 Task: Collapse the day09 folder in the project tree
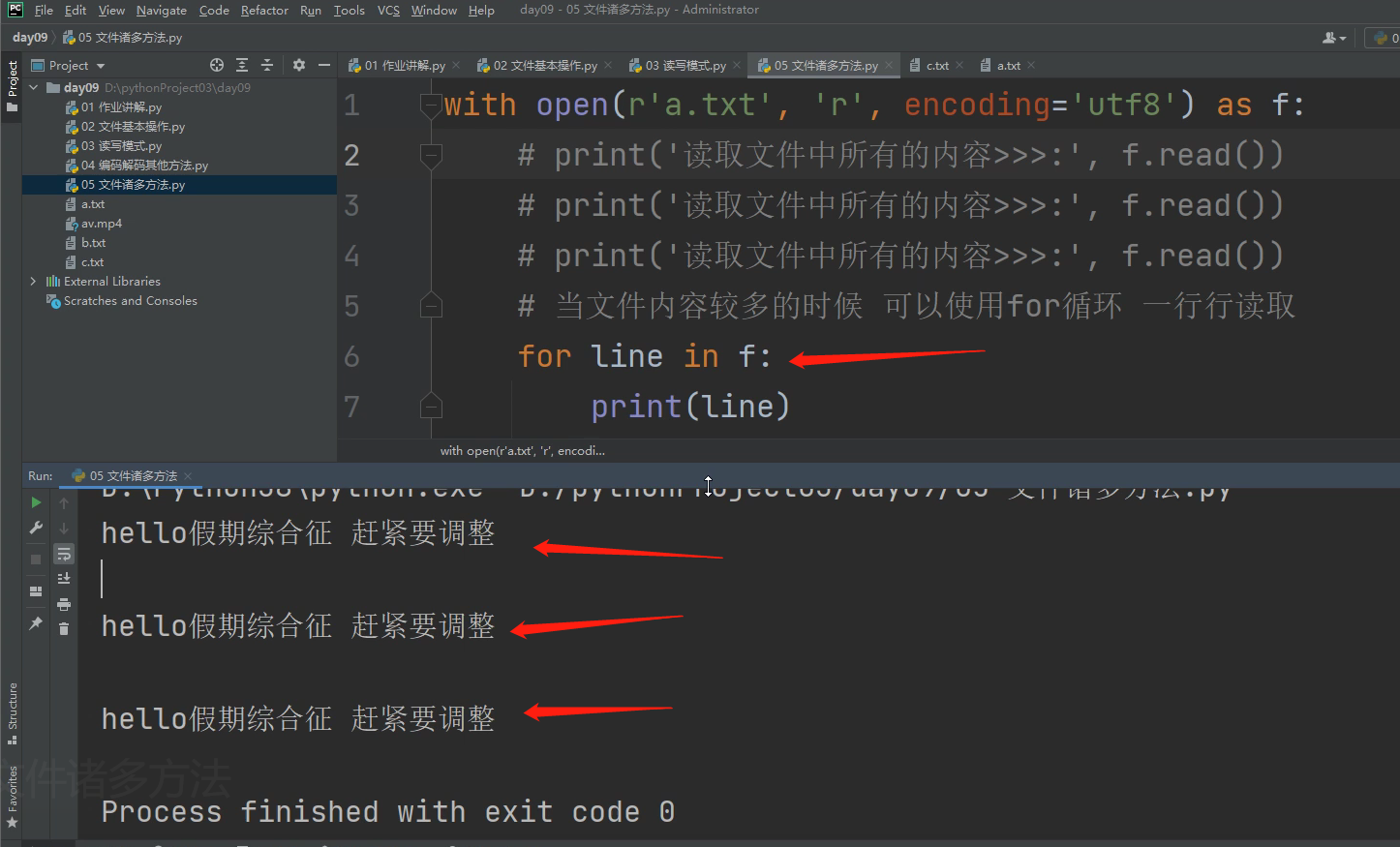click(35, 87)
